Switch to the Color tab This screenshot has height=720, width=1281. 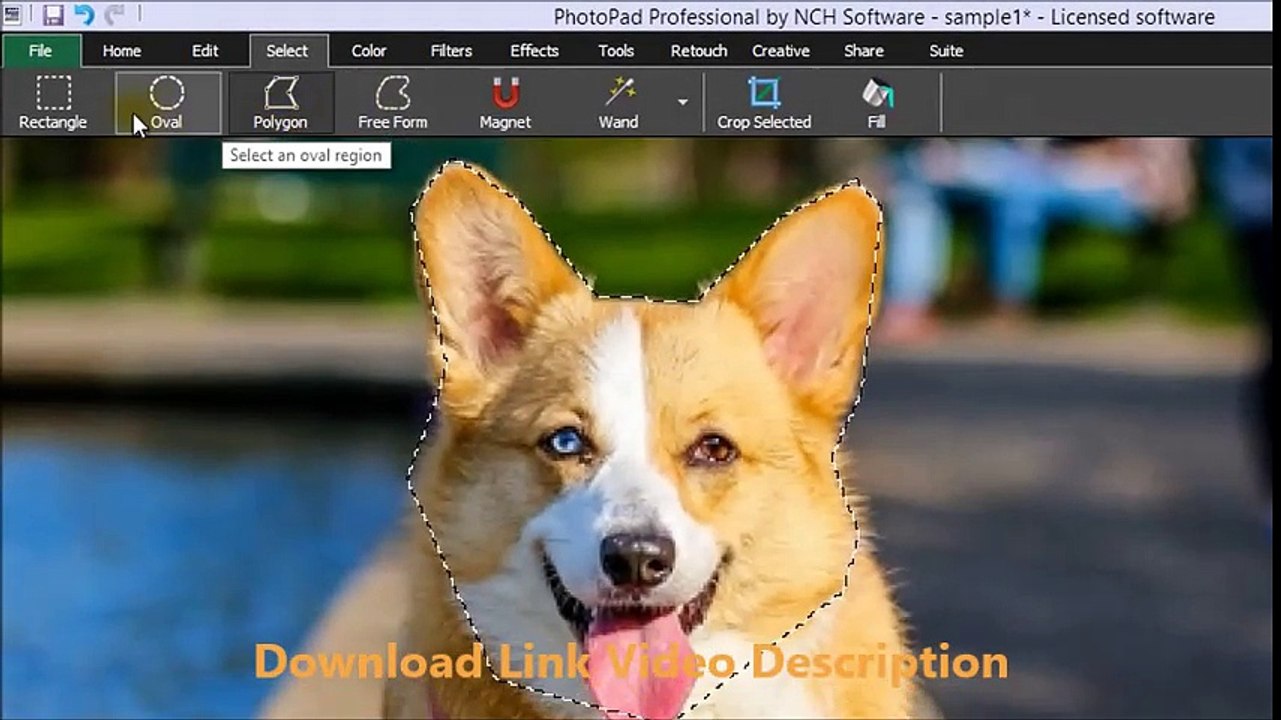pyautogui.click(x=369, y=51)
